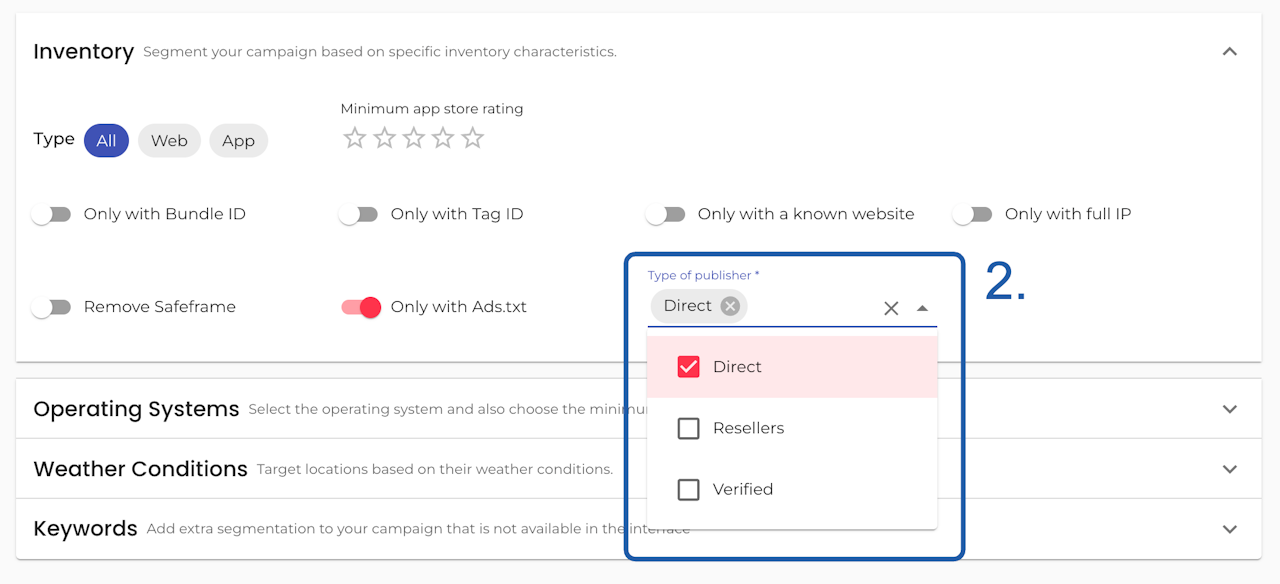Expand the Operating Systems section
Screen dimensions: 1280x584
point(1230,409)
